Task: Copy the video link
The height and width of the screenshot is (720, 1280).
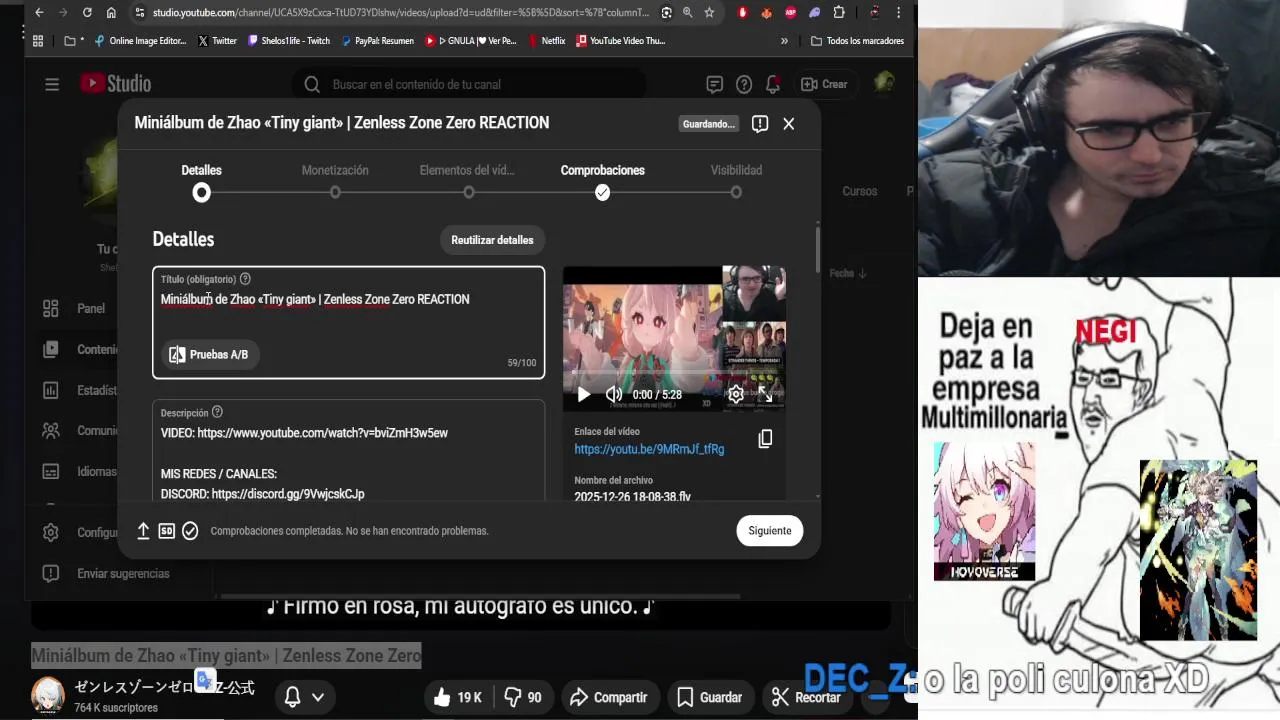Action: 765,439
